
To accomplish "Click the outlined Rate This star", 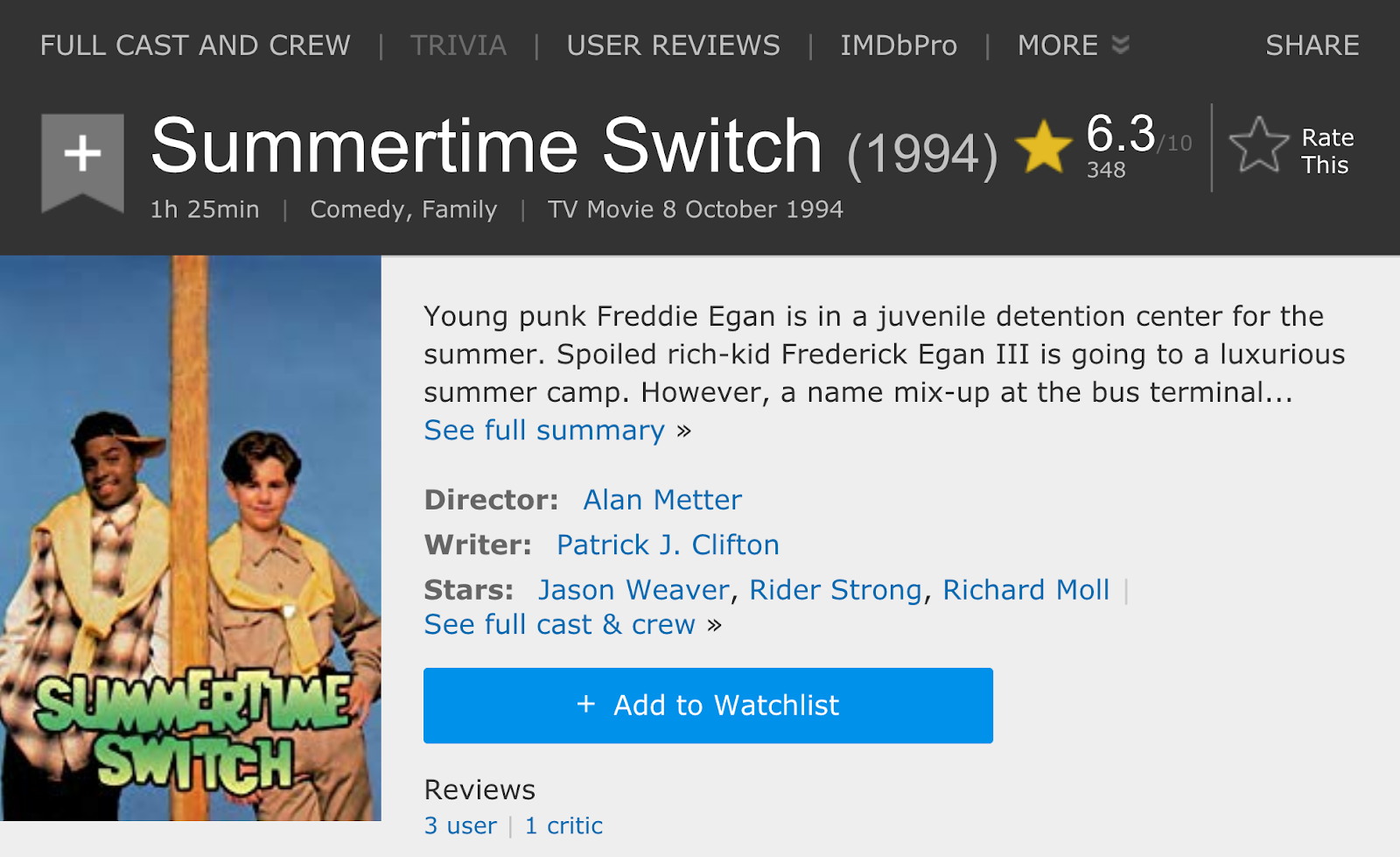I will point(1258,145).
